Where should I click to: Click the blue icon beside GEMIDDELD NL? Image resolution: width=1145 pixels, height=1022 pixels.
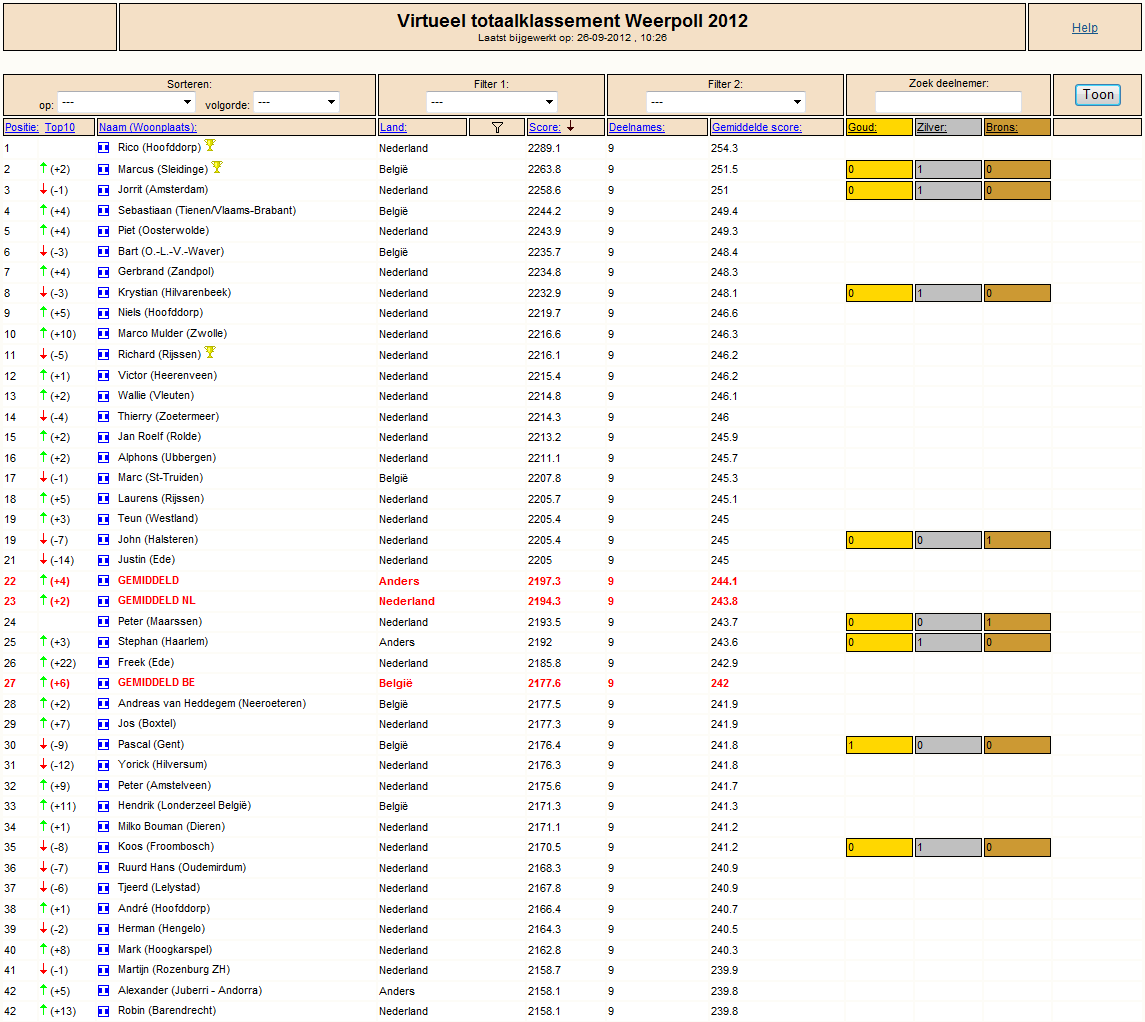coord(104,602)
